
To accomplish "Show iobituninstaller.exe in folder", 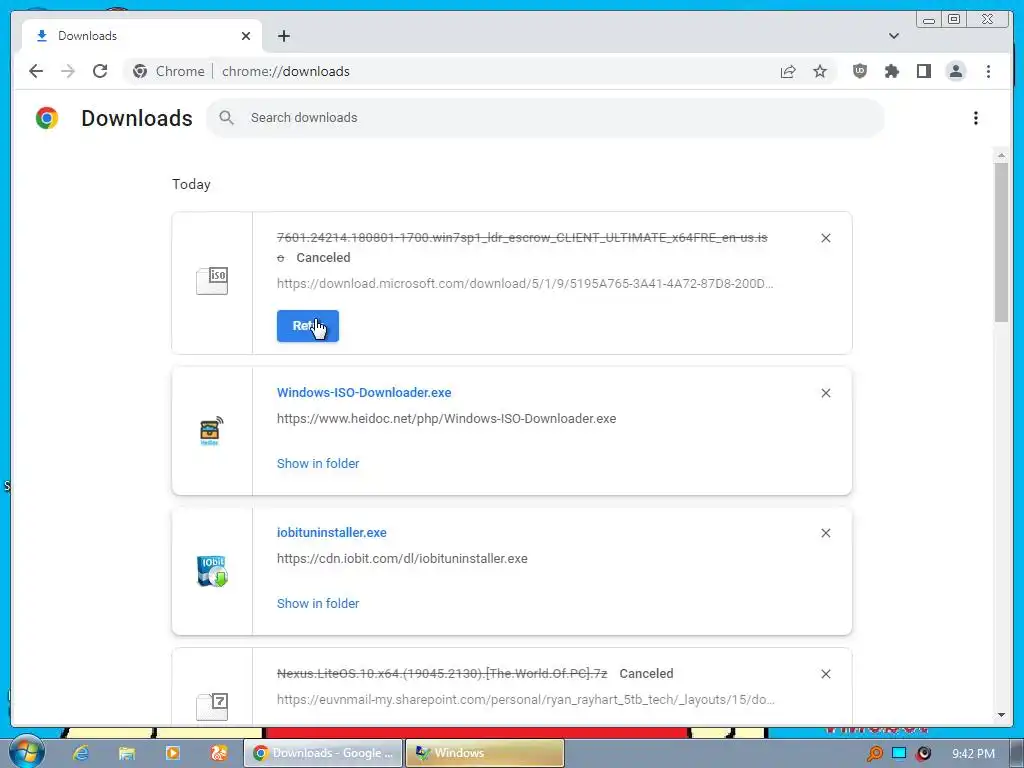I will point(318,603).
